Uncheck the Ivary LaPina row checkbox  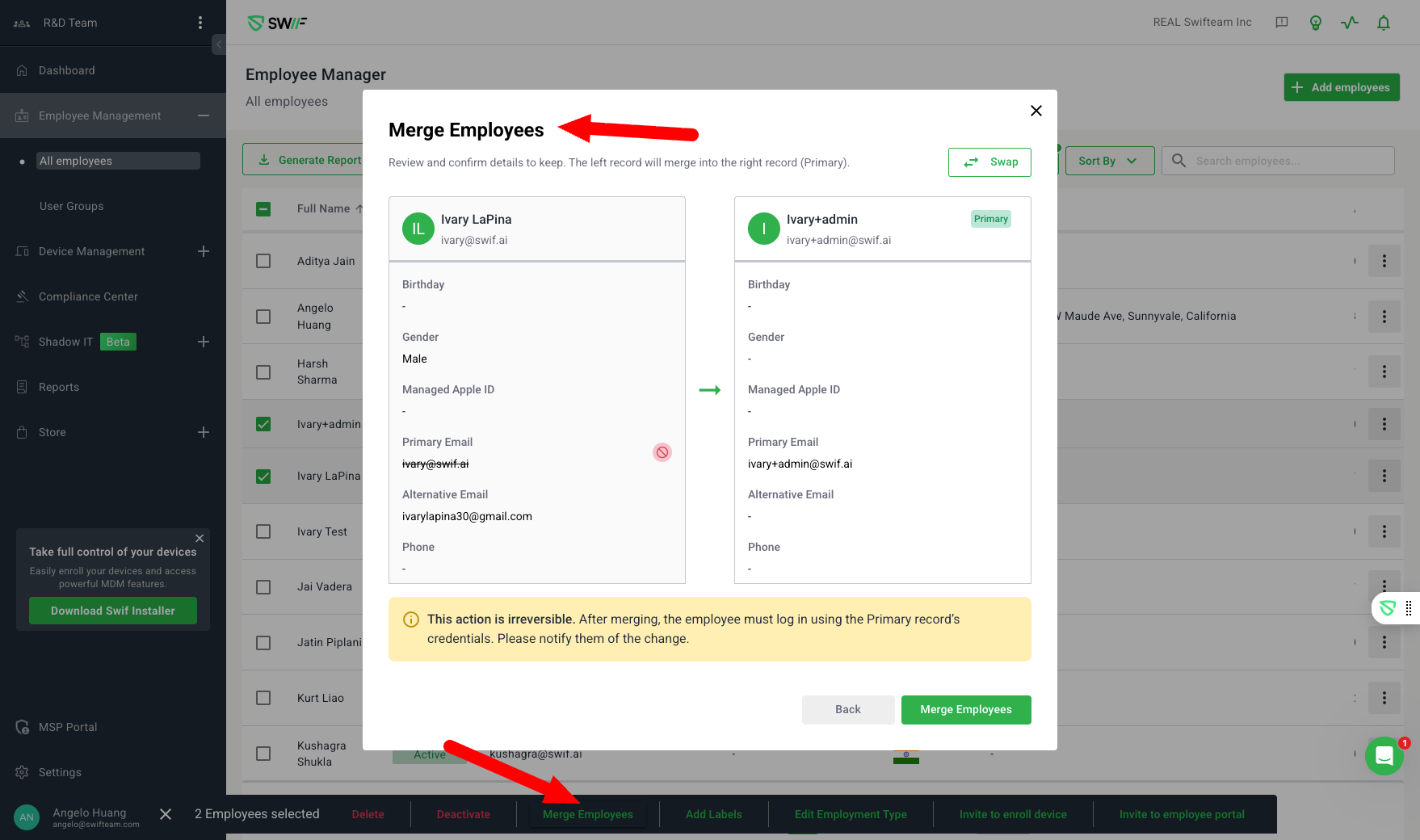(x=263, y=477)
